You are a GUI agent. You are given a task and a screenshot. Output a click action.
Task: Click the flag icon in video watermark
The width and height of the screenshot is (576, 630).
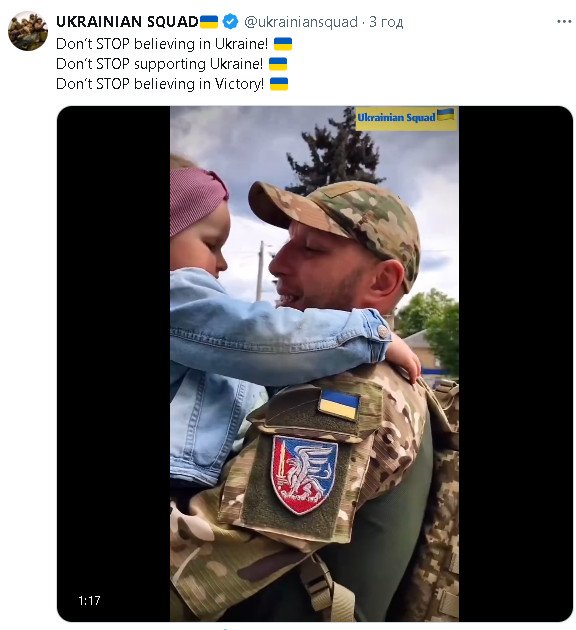pyautogui.click(x=446, y=115)
